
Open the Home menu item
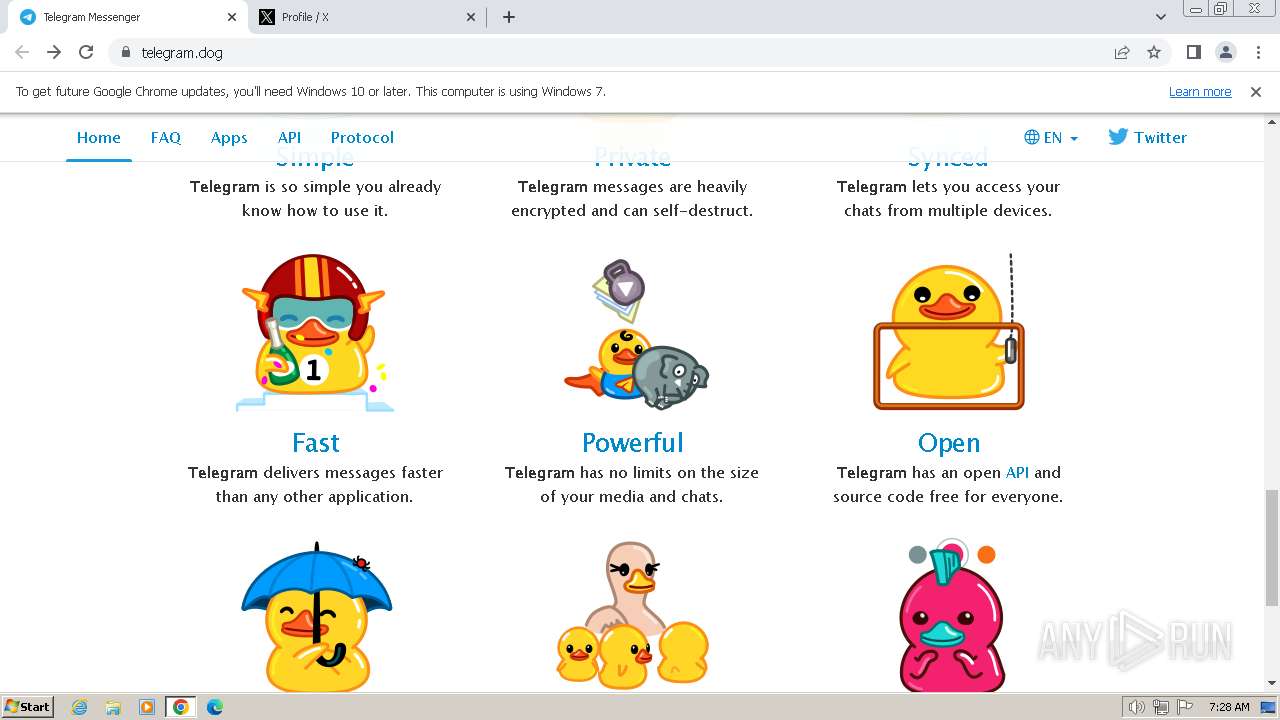tap(99, 138)
